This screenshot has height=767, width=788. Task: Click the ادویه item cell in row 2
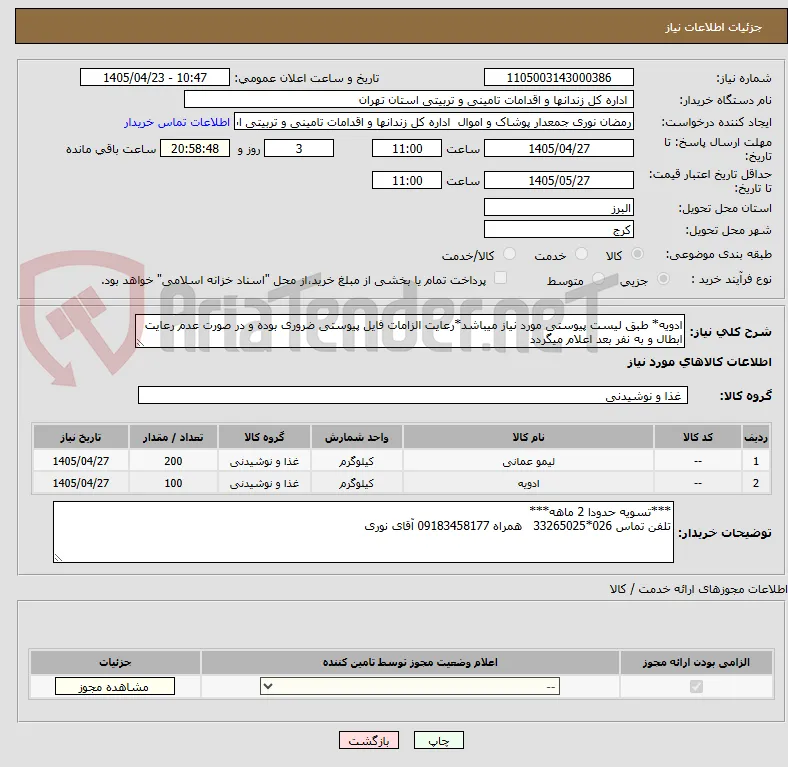pyautogui.click(x=528, y=483)
